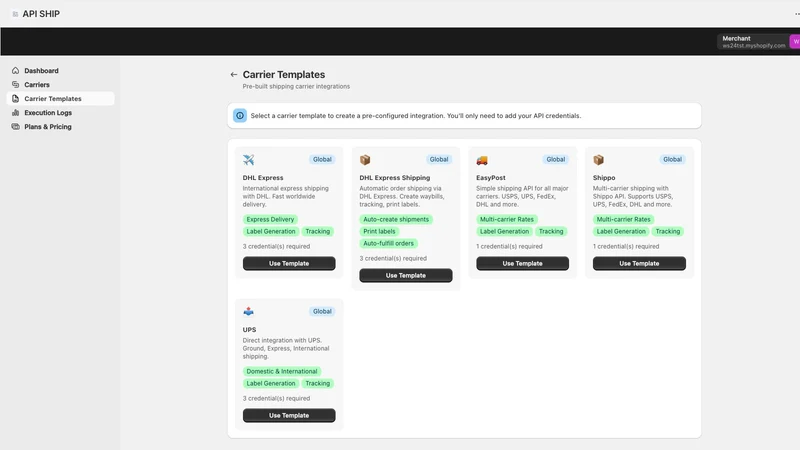Click Label Generation tag on EasyPost card
Viewport: 800px width, 450px height.
[505, 232]
